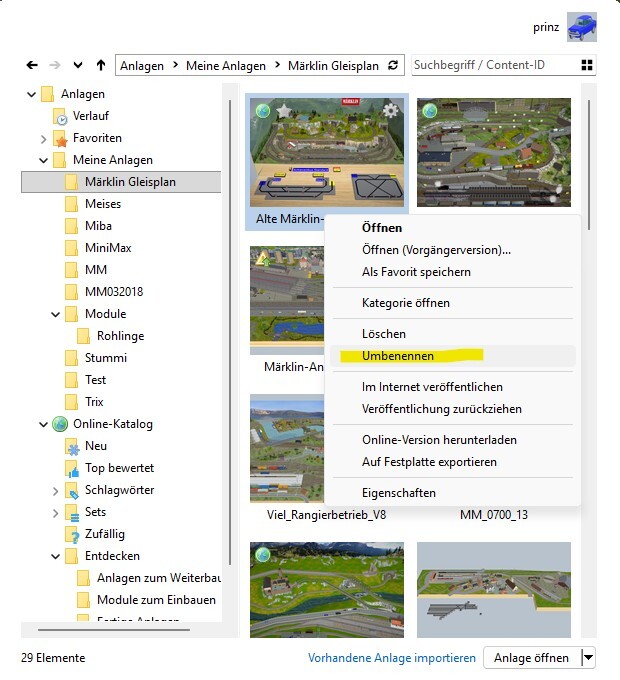This screenshot has height=680, width=620.
Task: Click the Sets folder icon
Action: [x=72, y=513]
